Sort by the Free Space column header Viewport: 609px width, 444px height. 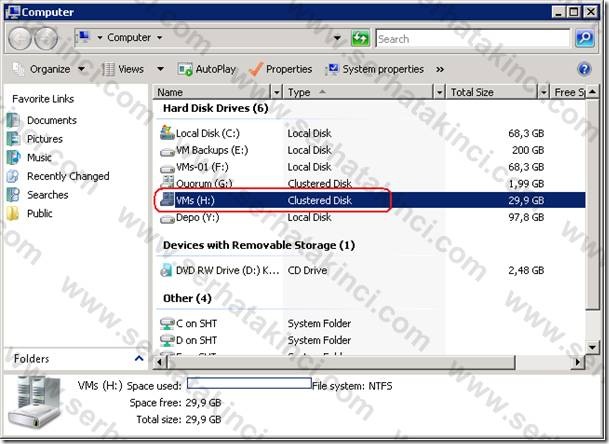pyautogui.click(x=568, y=92)
